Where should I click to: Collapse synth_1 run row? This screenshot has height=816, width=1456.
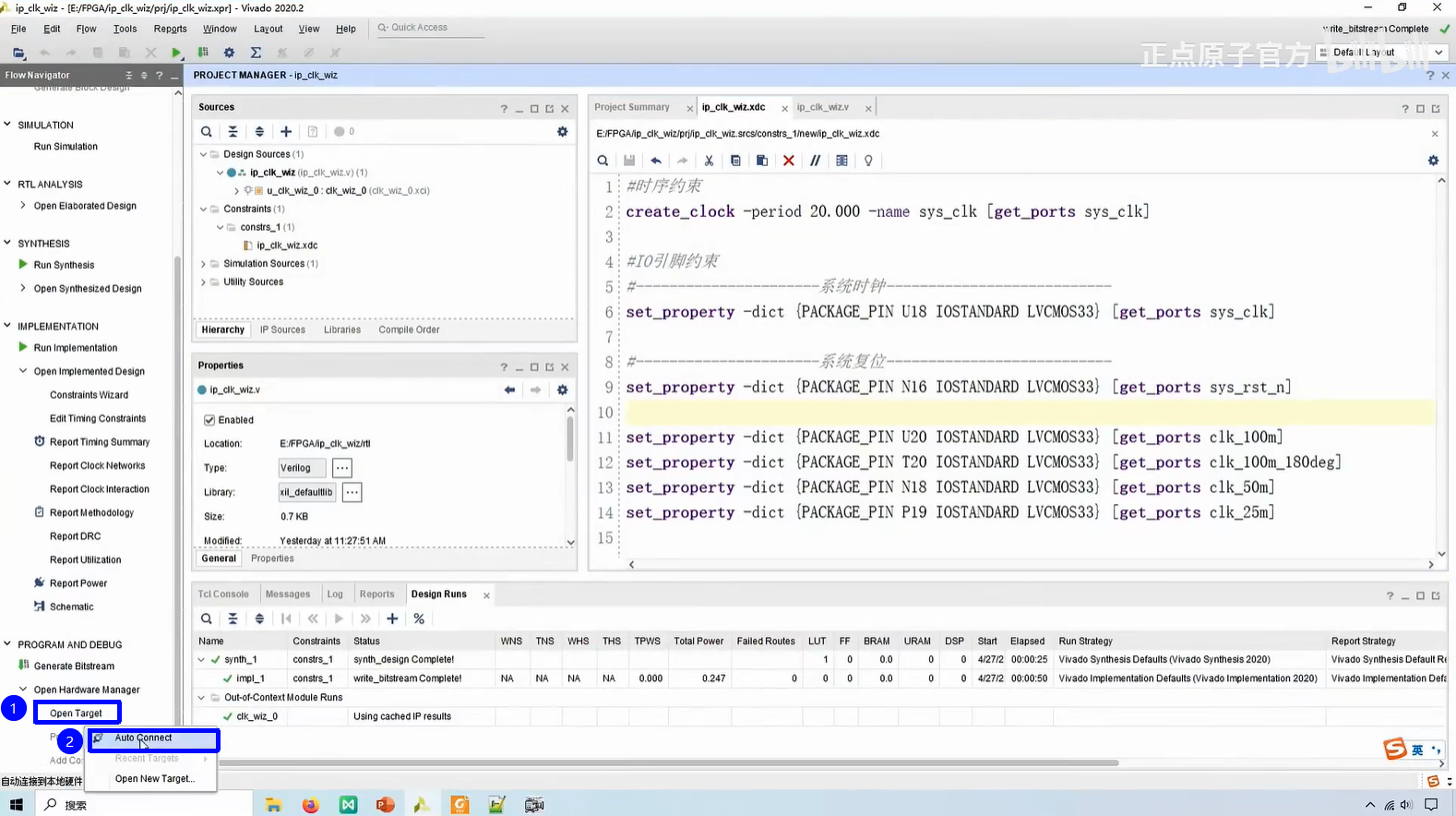coord(201,660)
